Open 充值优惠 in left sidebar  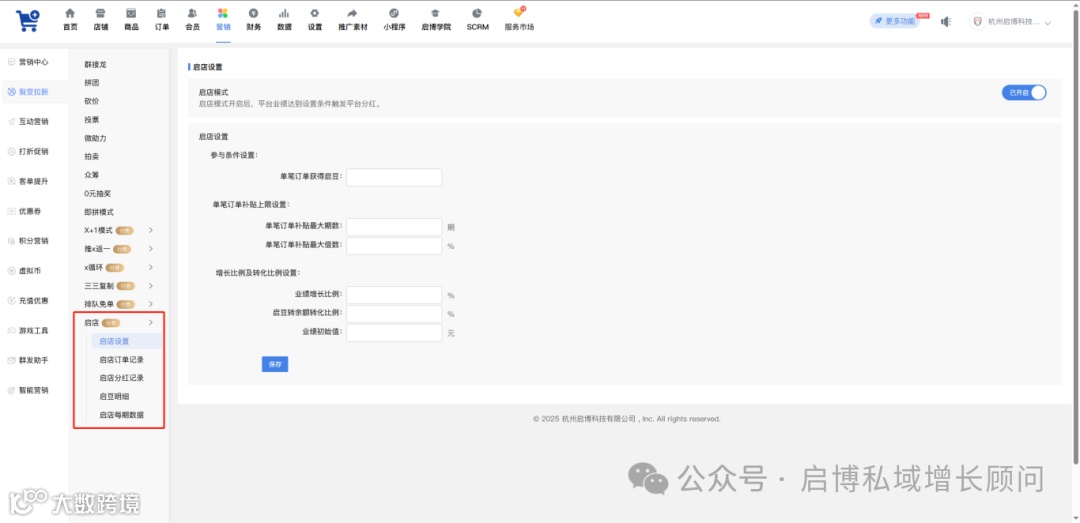coord(34,300)
